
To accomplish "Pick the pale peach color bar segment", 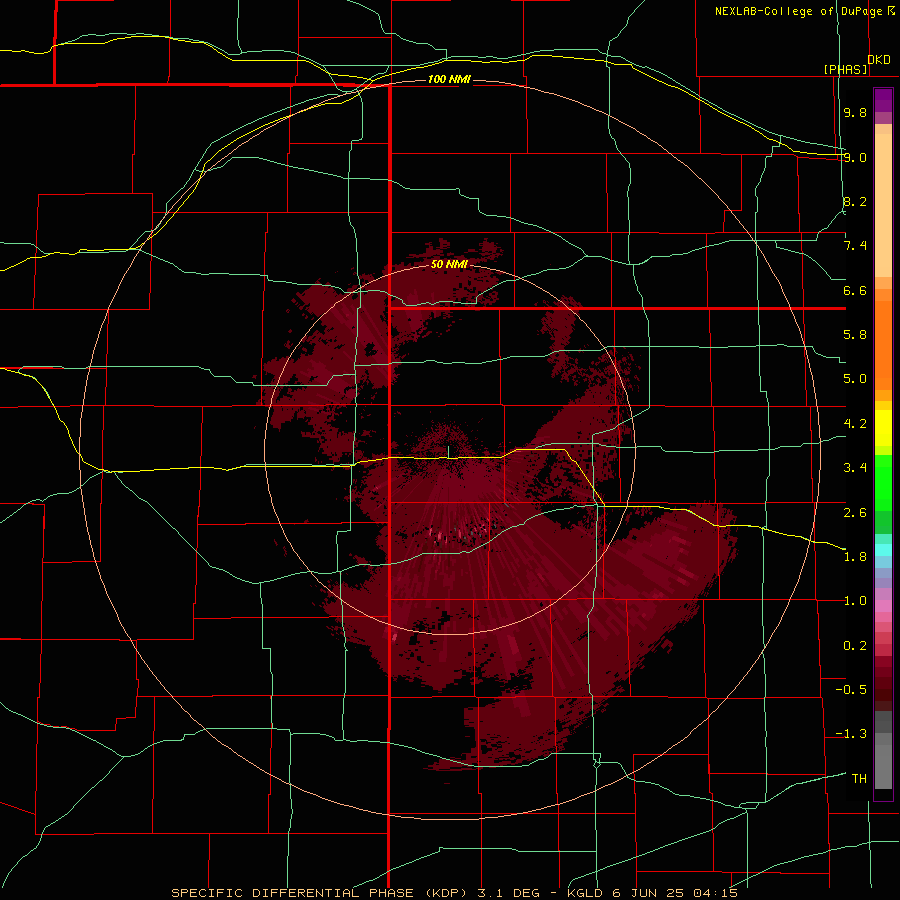I will [883, 205].
